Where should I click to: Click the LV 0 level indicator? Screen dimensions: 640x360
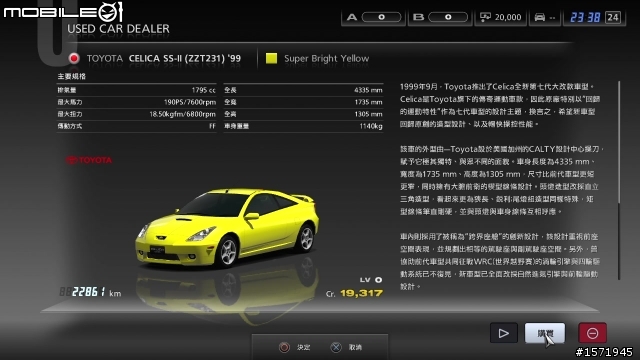click(x=371, y=280)
